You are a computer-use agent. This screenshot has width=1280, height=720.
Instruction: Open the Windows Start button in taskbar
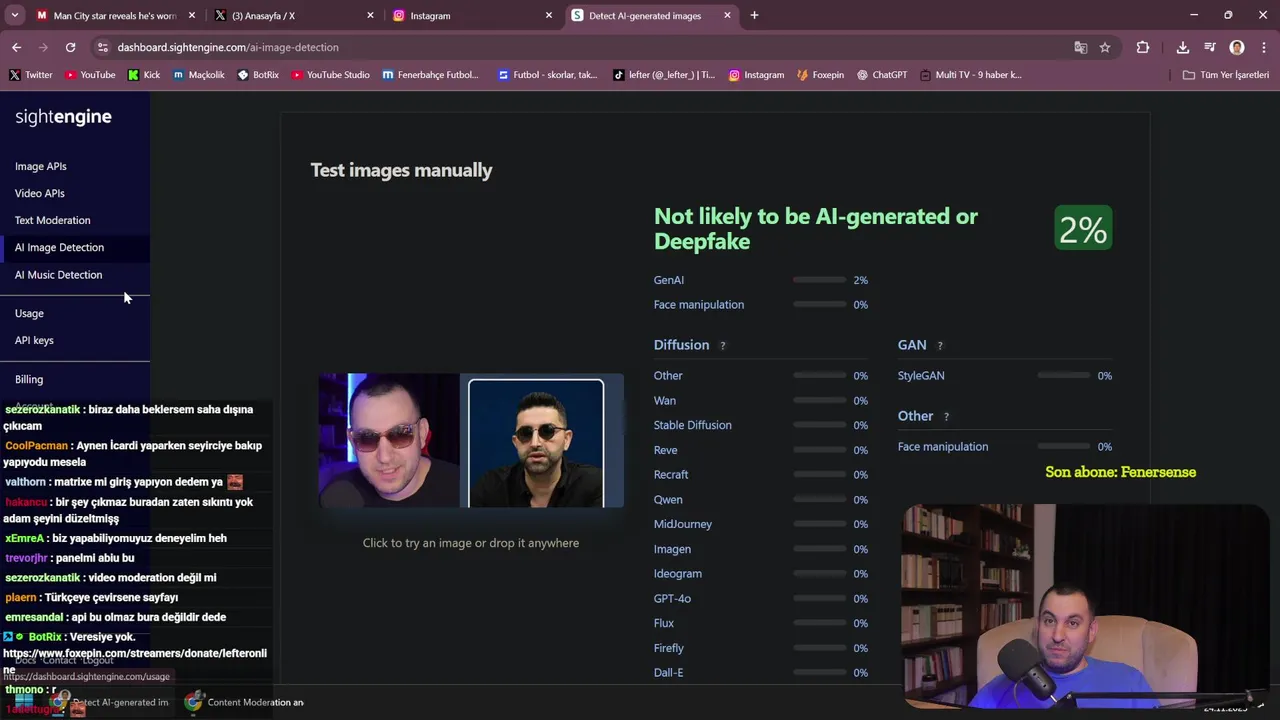[22, 702]
